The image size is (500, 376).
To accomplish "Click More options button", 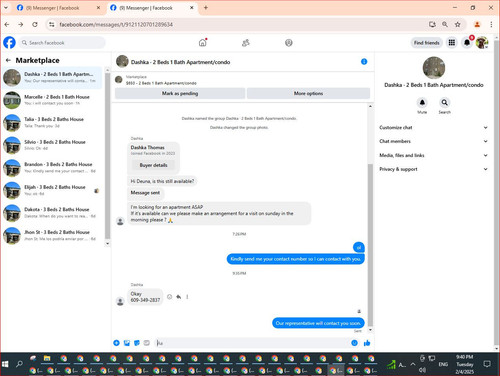I will coord(308,93).
